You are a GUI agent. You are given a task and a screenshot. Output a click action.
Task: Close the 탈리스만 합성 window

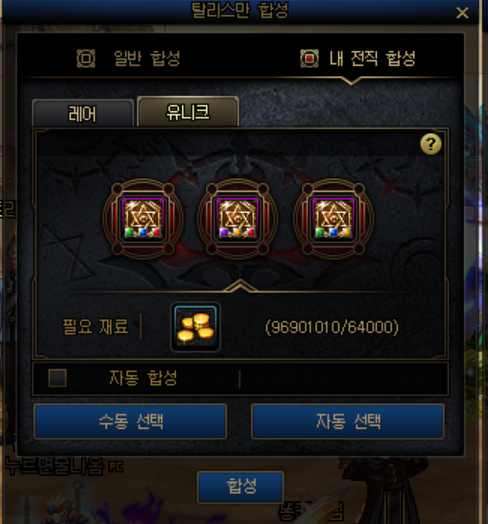pyautogui.click(x=462, y=13)
